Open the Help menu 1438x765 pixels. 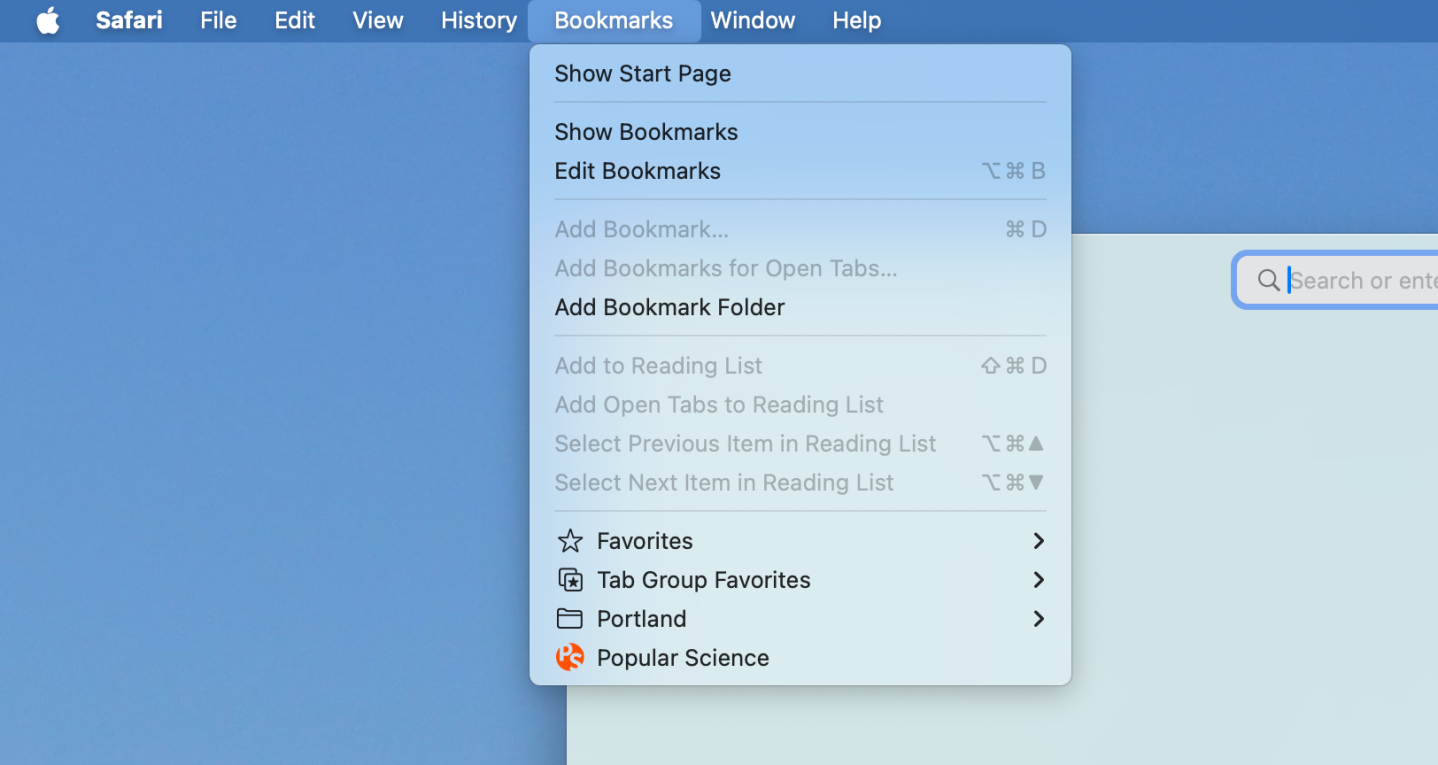pos(856,20)
